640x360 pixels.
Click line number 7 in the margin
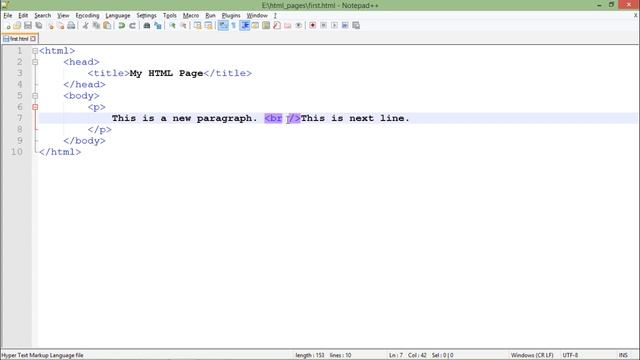click(x=20, y=118)
